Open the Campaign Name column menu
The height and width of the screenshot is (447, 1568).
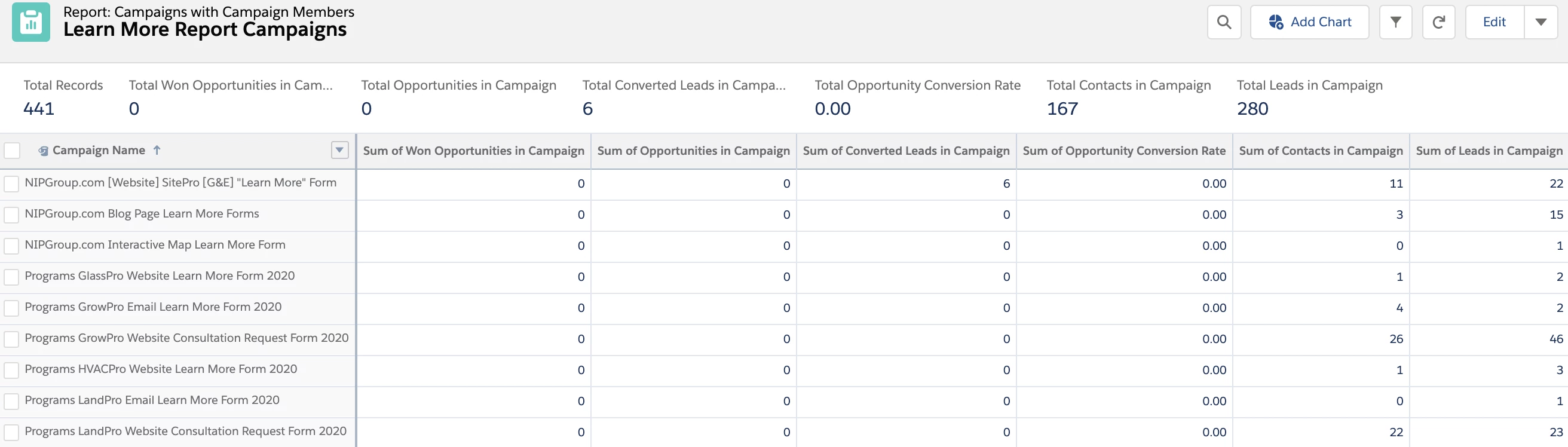(x=339, y=151)
